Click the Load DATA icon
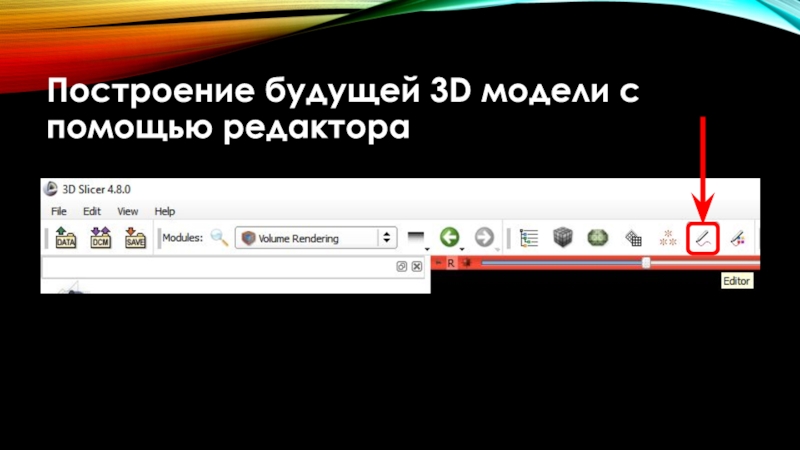Image resolution: width=800 pixels, height=450 pixels. pos(66,238)
